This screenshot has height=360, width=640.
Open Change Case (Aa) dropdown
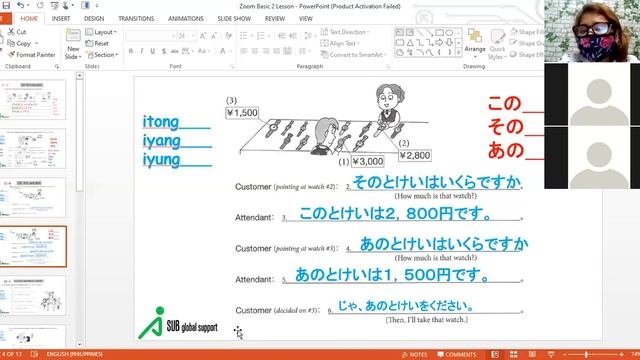tap(203, 51)
